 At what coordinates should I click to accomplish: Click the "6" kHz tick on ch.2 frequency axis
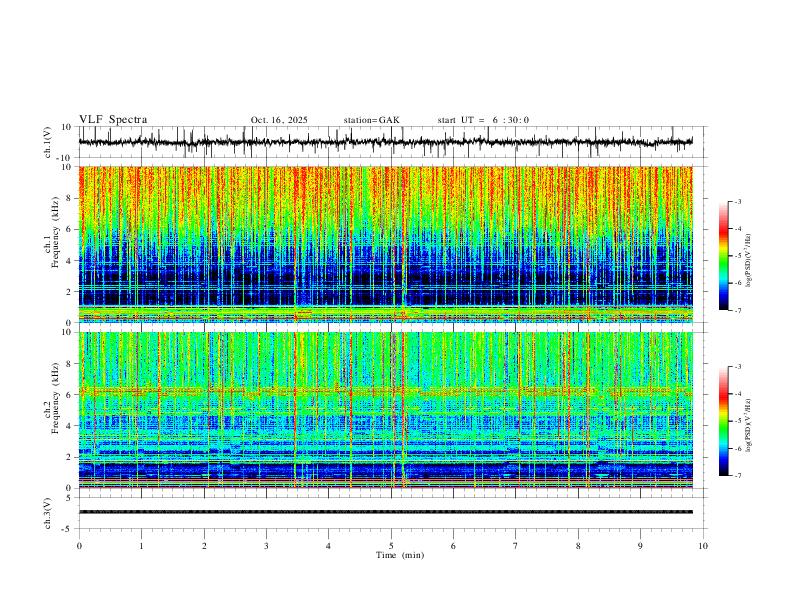click(70, 395)
